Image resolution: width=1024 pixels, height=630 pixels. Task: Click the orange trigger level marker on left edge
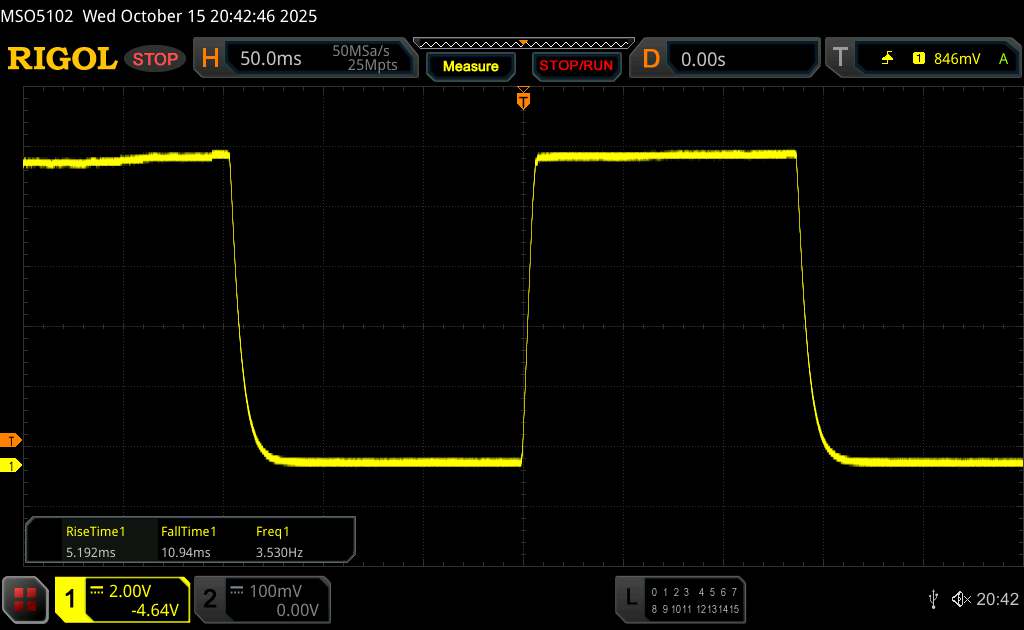click(11, 441)
